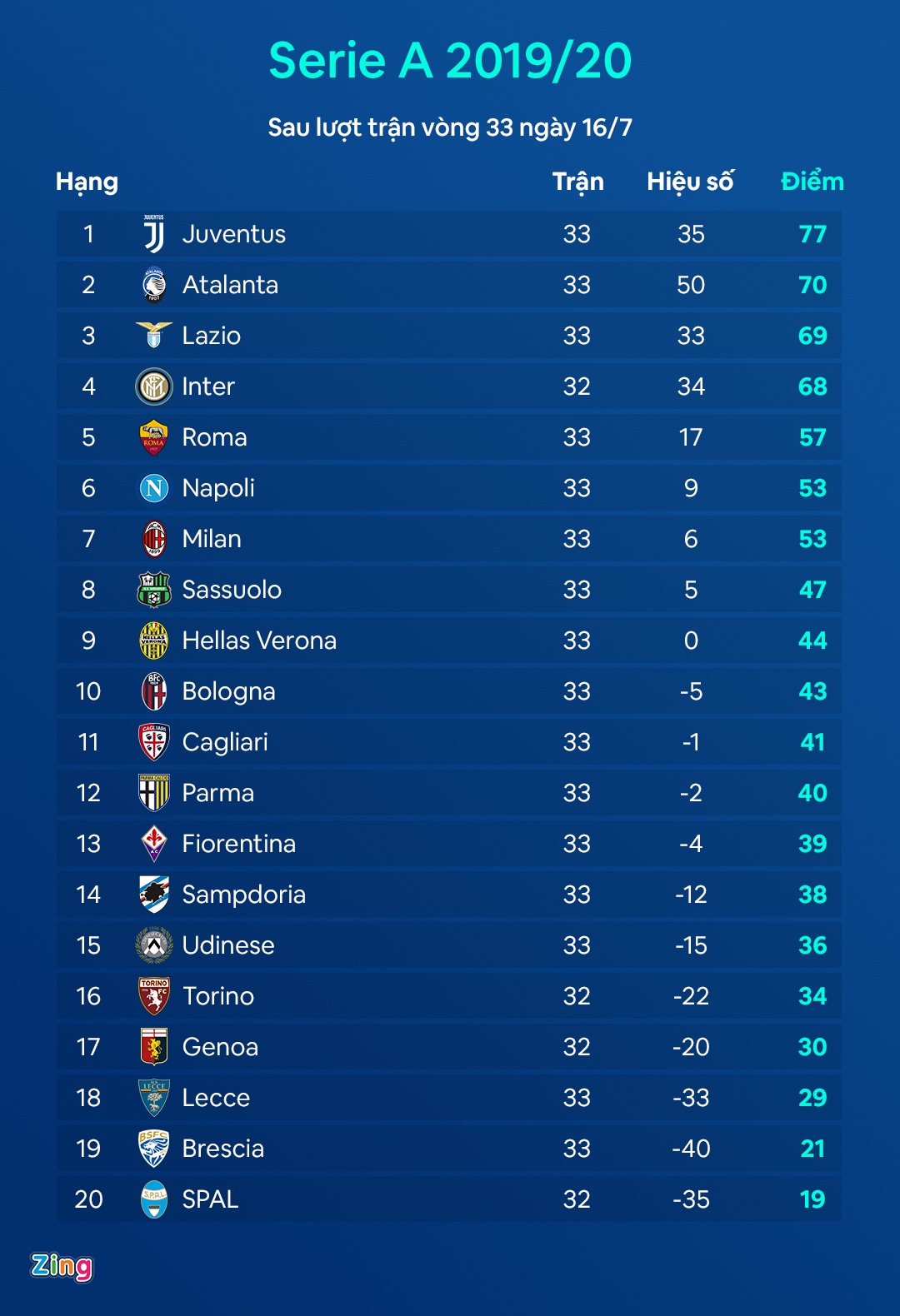Click the Điểm column header

tap(812, 182)
